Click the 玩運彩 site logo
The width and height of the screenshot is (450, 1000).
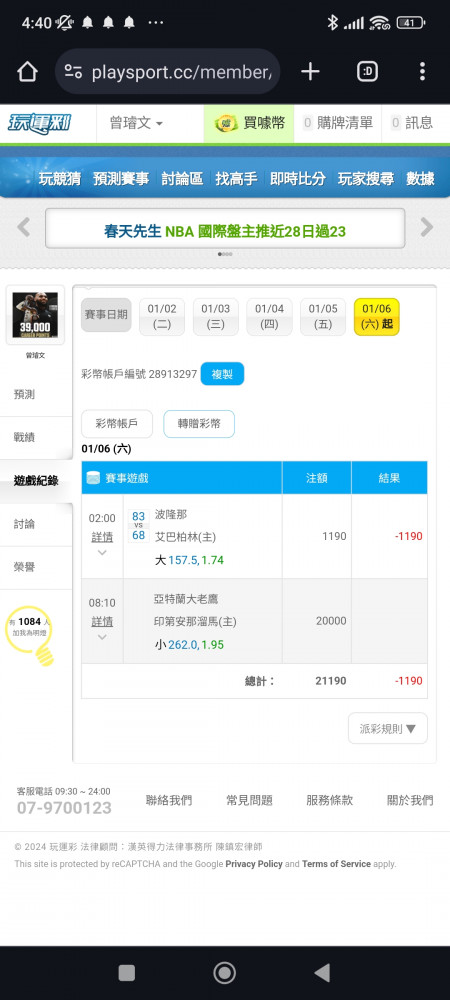(x=40, y=124)
